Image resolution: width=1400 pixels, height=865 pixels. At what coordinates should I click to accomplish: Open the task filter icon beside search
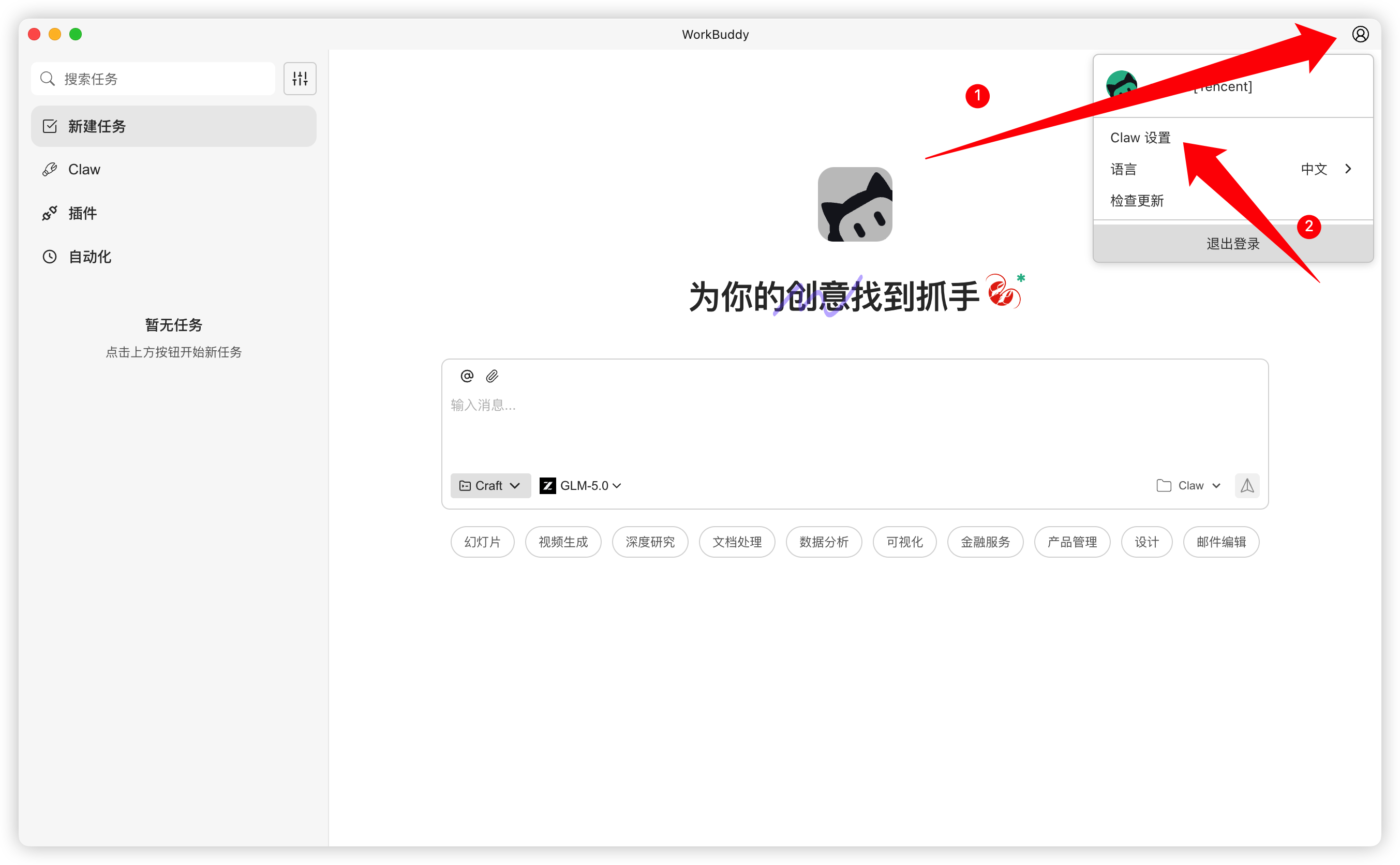click(x=300, y=78)
